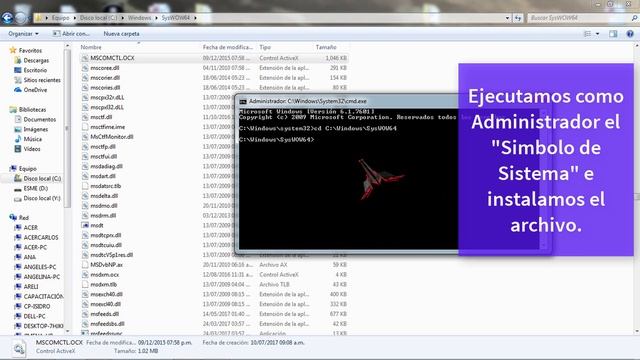Select the MSDvbNP.ax file icon
This screenshot has width=640, height=360.
point(85,264)
